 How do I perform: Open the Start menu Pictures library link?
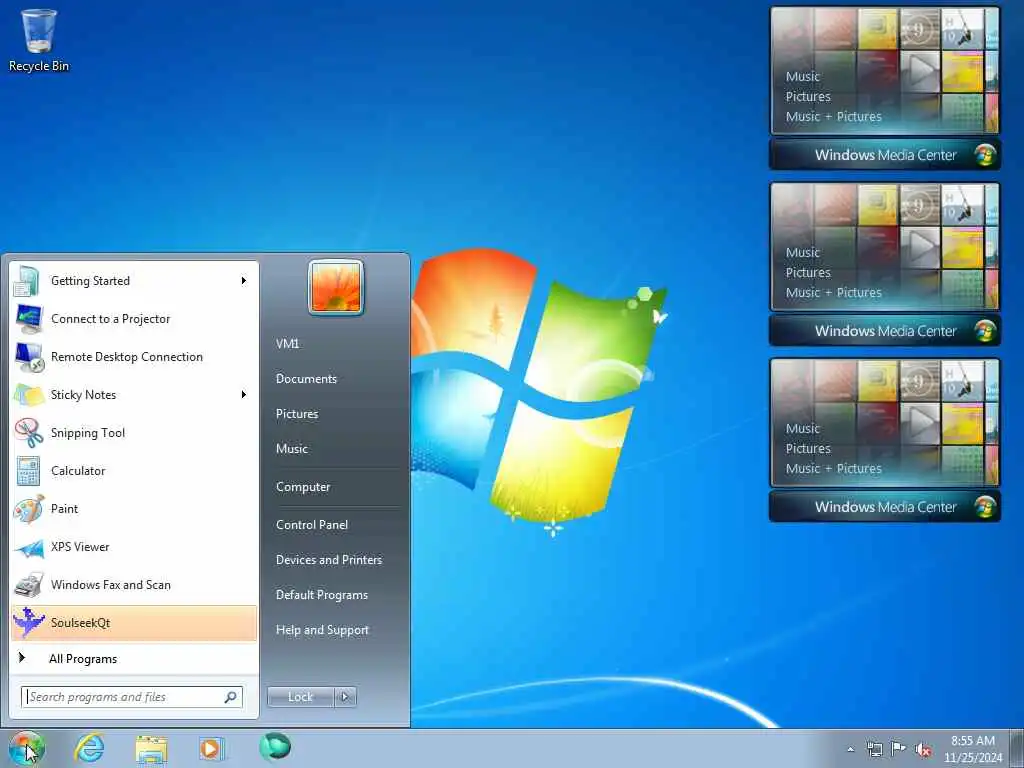click(297, 414)
